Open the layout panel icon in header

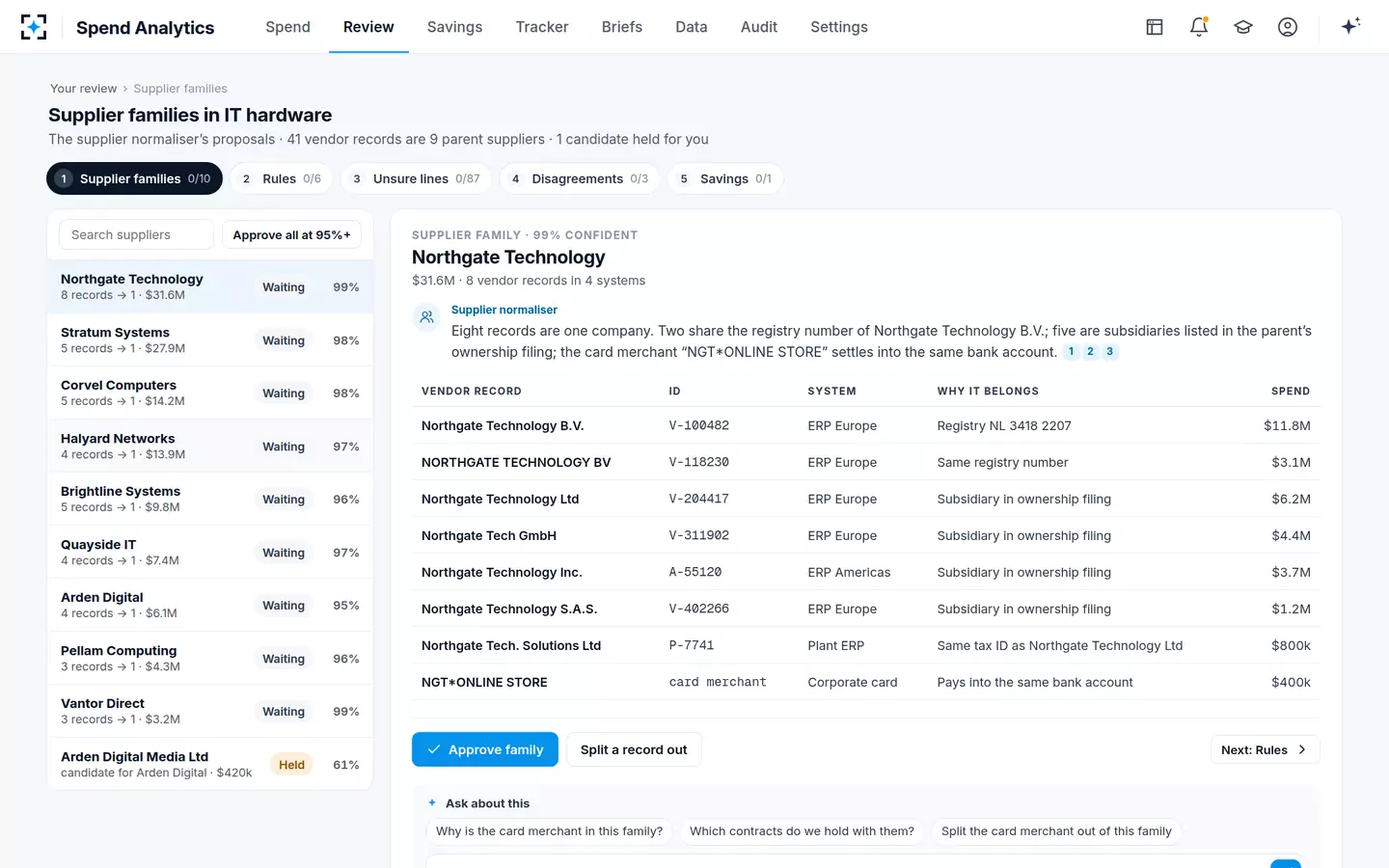(x=1155, y=27)
